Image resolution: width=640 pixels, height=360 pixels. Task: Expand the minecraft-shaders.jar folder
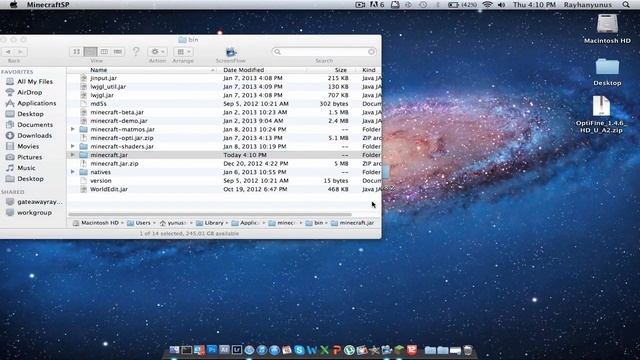(73, 146)
